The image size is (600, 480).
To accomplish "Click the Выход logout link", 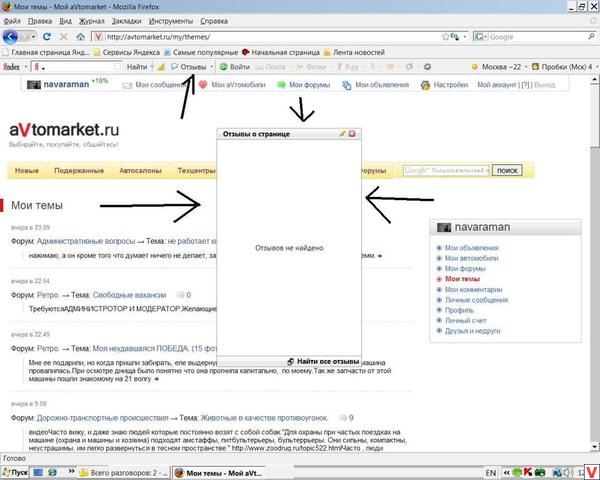I will [x=544, y=85].
